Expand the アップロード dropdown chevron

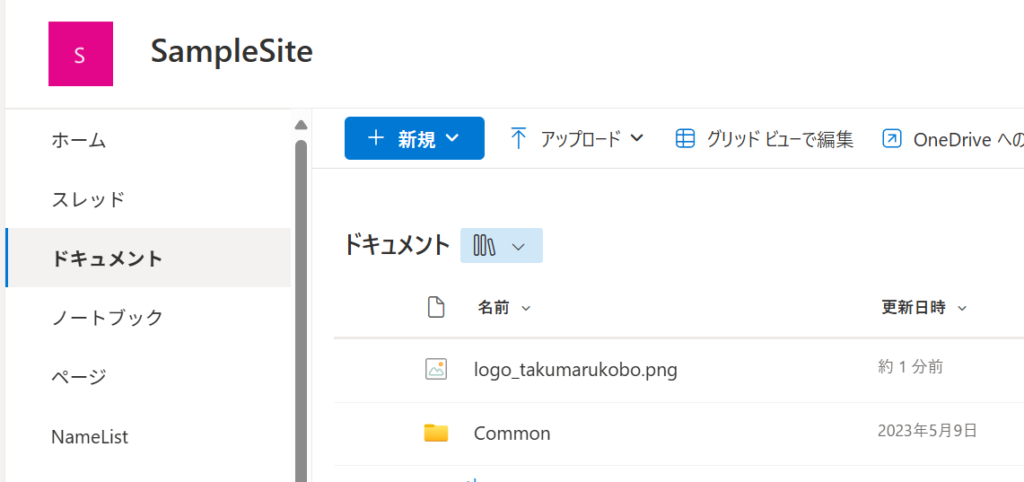tap(637, 139)
